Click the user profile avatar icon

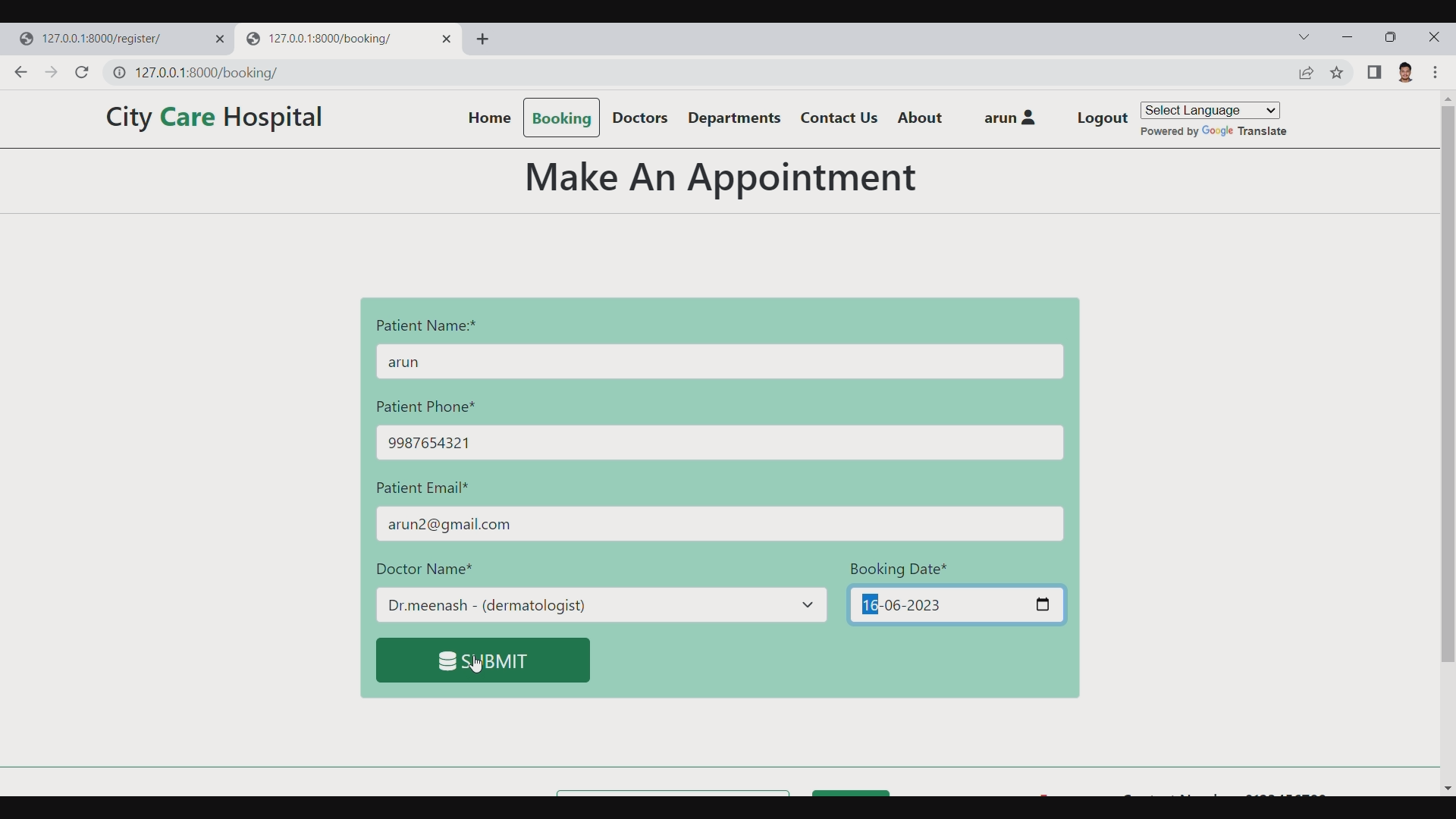(1407, 73)
